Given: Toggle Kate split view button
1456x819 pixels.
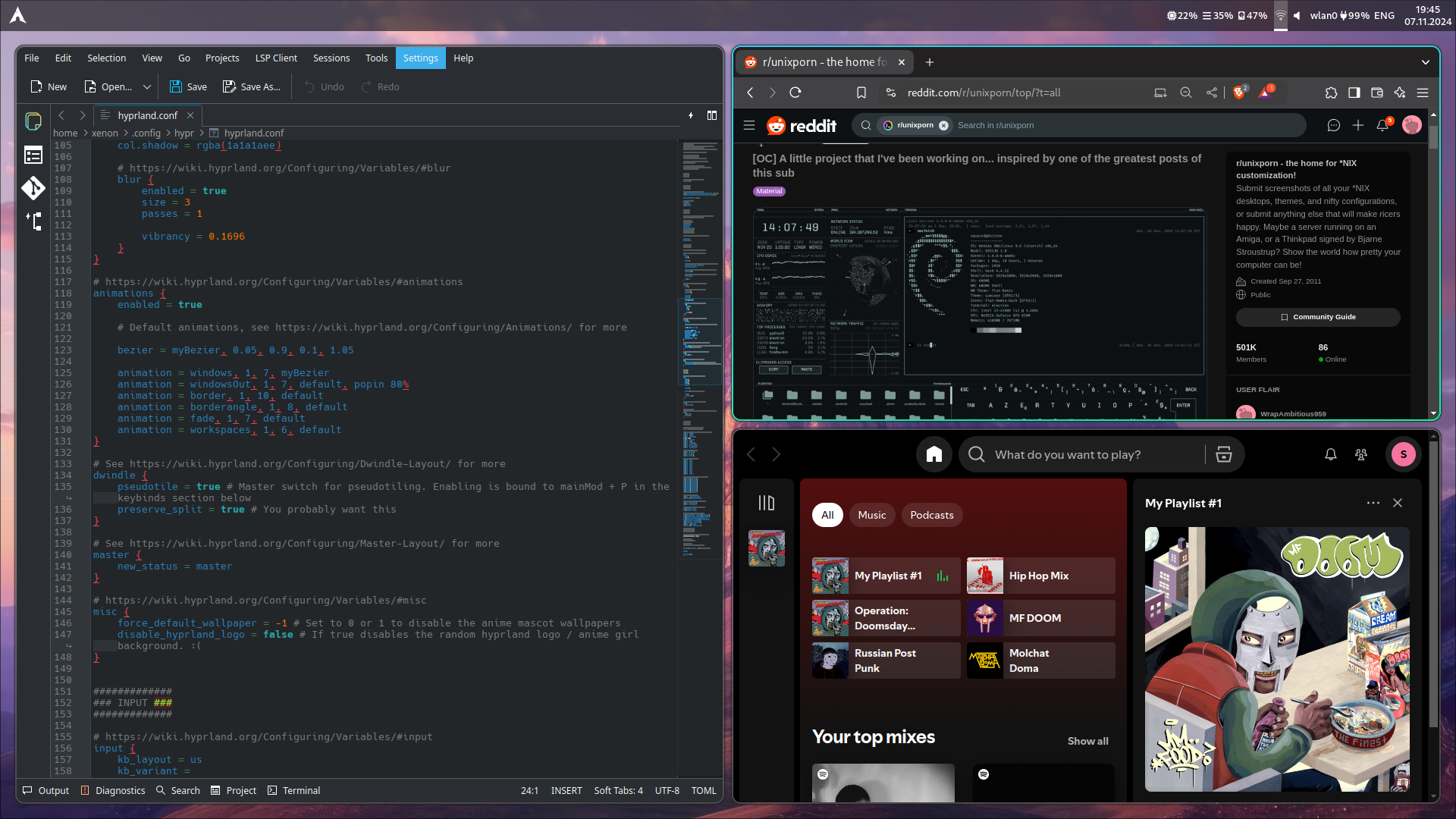Looking at the screenshot, I should [x=711, y=115].
